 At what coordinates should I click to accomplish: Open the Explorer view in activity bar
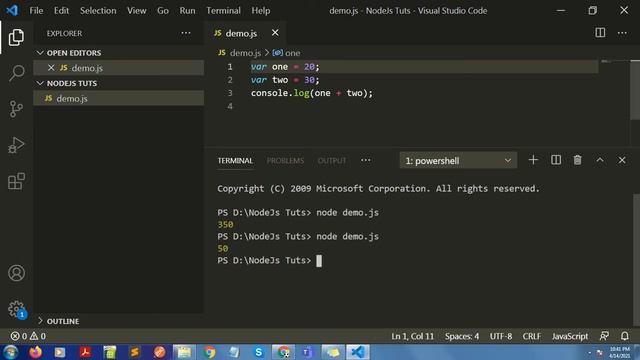pos(16,37)
